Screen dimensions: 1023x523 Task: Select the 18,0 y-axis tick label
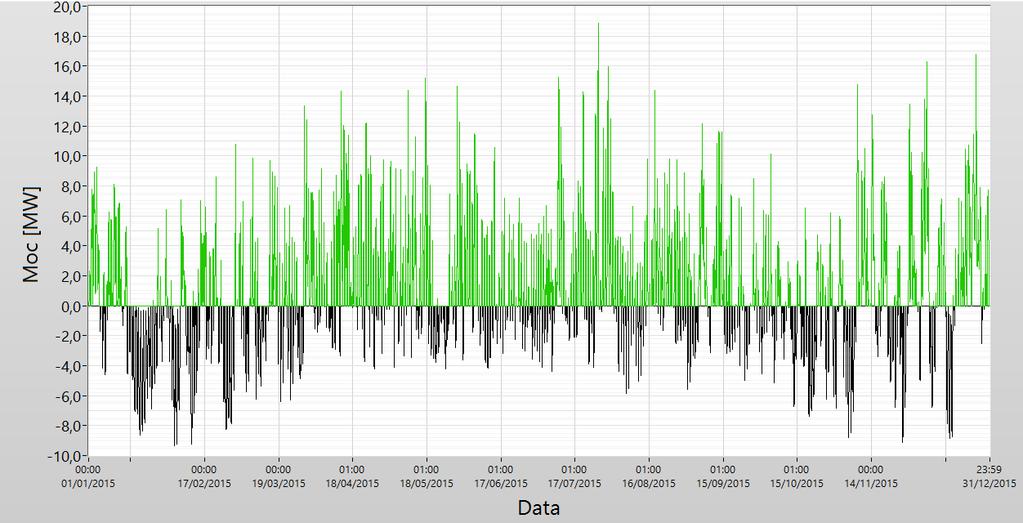pos(67,37)
